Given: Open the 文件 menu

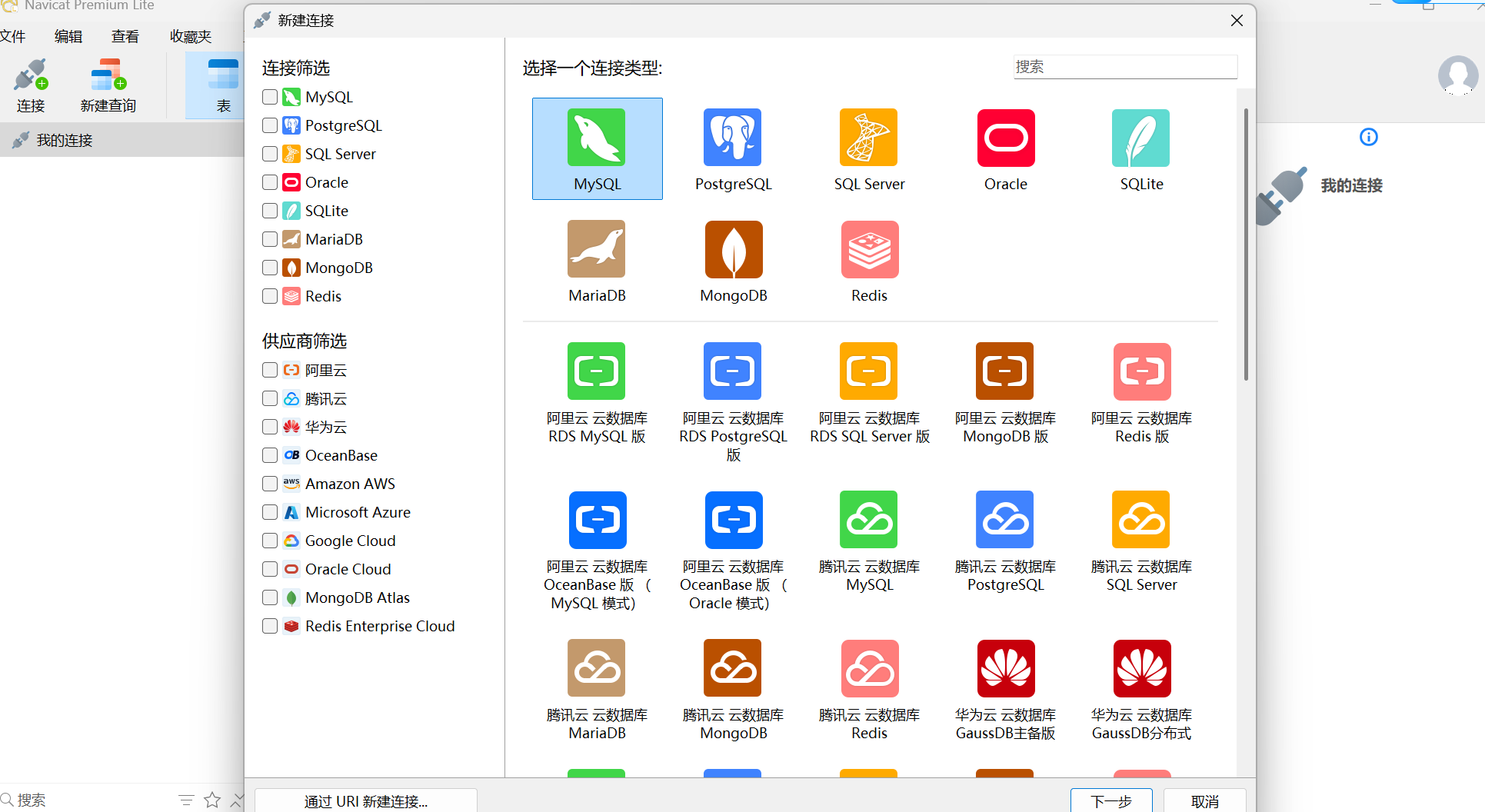Looking at the screenshot, I should pos(12,35).
